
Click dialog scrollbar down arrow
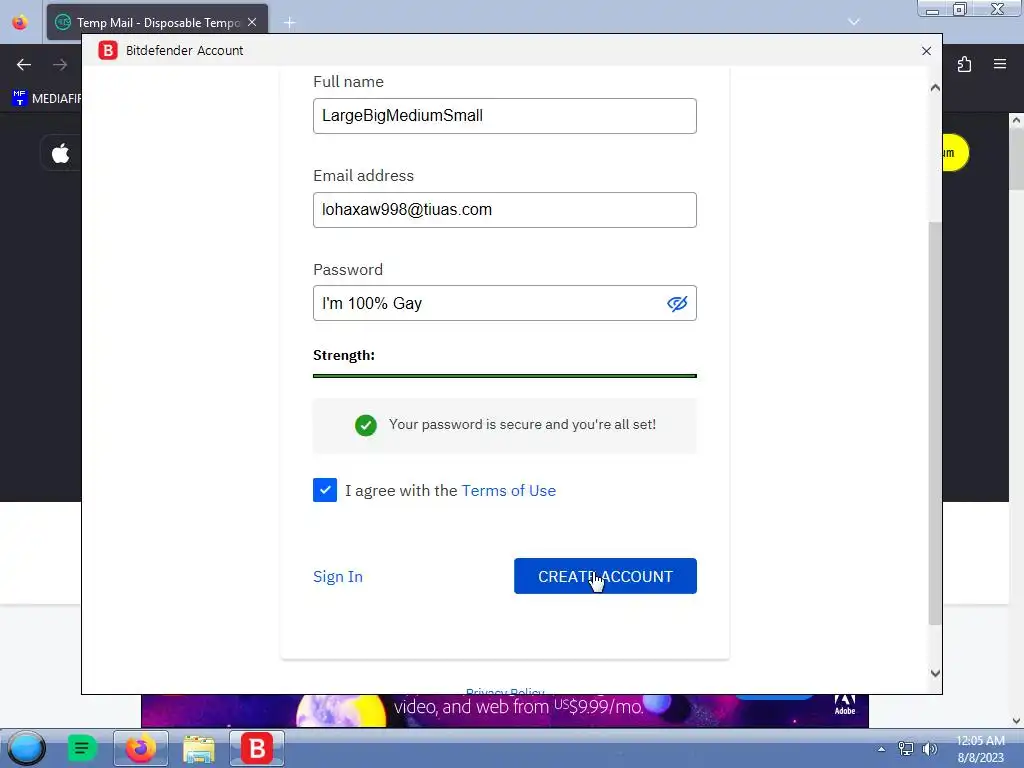935,673
